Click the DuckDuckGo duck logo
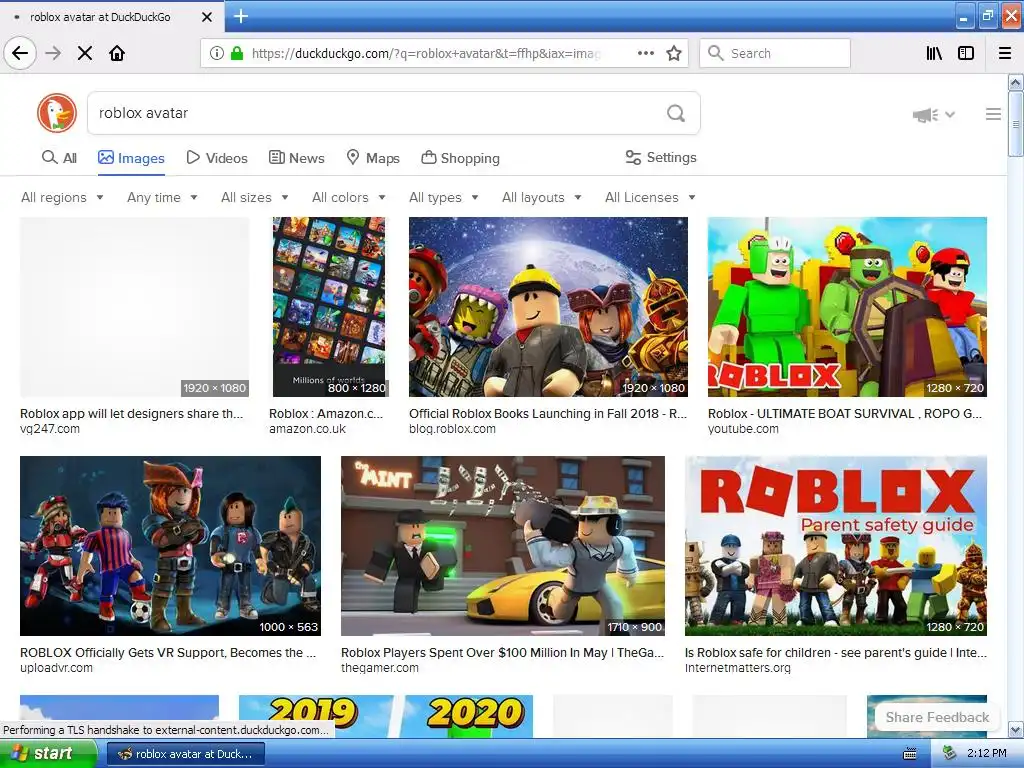This screenshot has height=768, width=1024. (57, 113)
